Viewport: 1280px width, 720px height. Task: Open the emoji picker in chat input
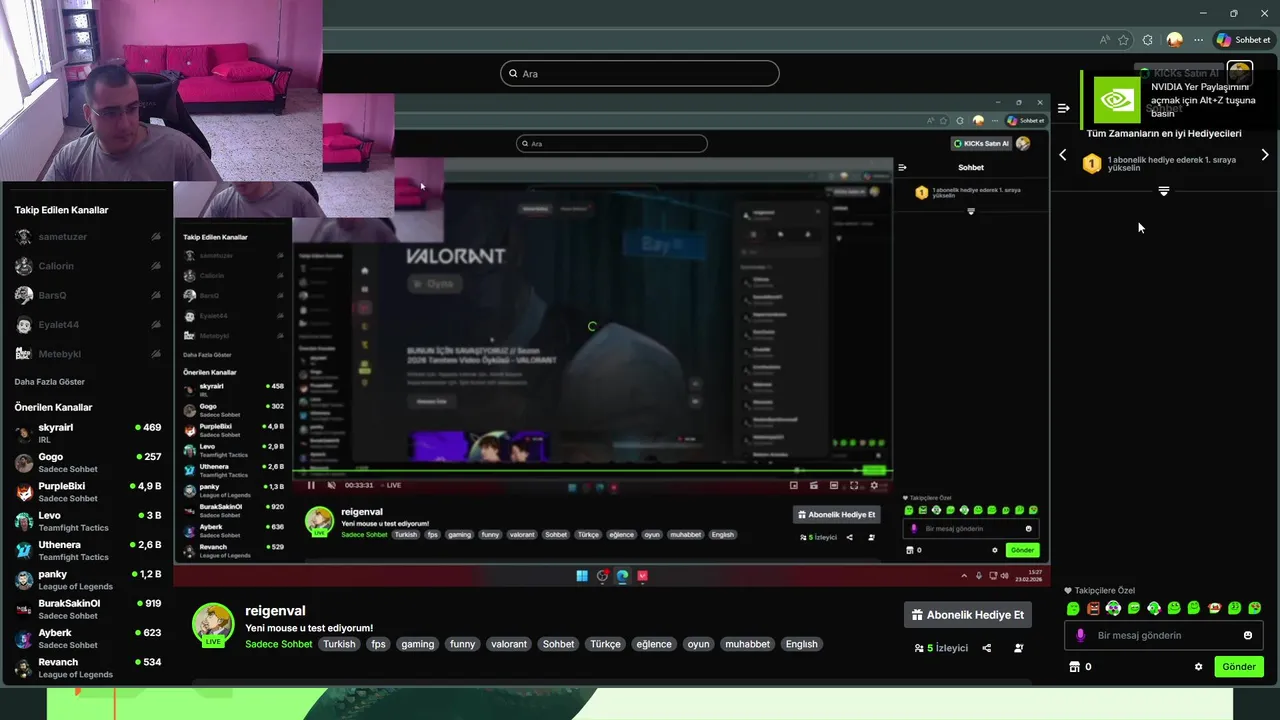1248,635
